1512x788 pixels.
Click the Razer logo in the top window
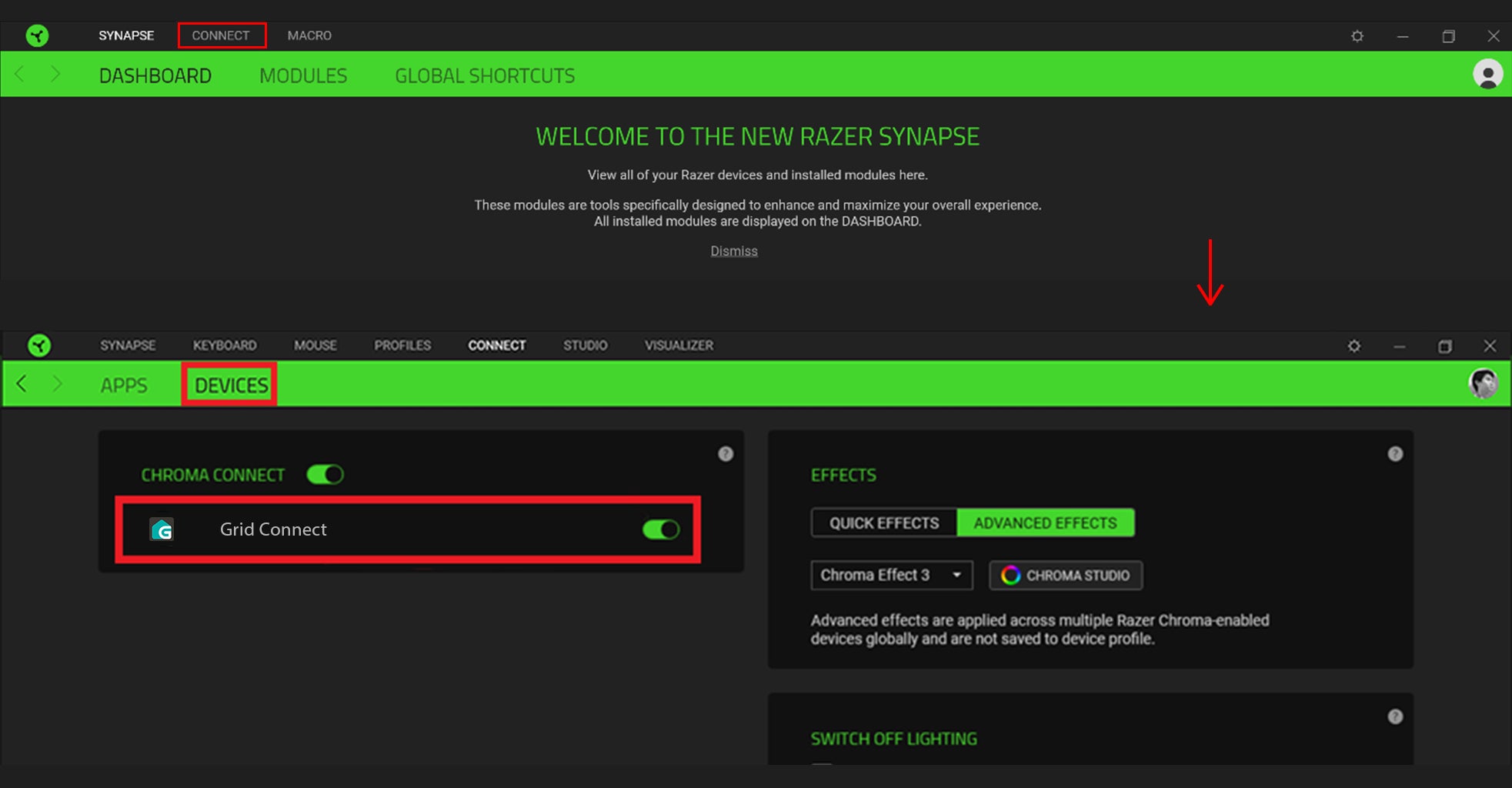(37, 35)
